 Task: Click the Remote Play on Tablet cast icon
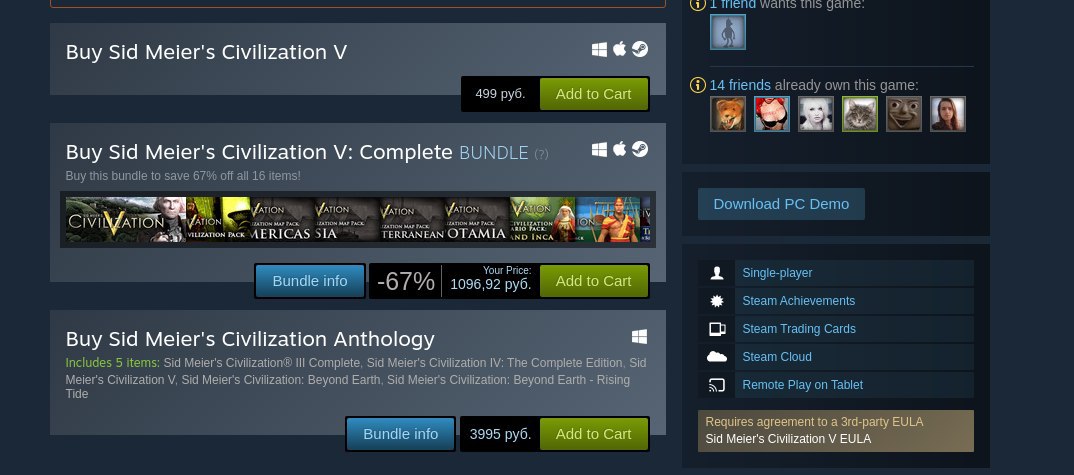pyautogui.click(x=716, y=385)
